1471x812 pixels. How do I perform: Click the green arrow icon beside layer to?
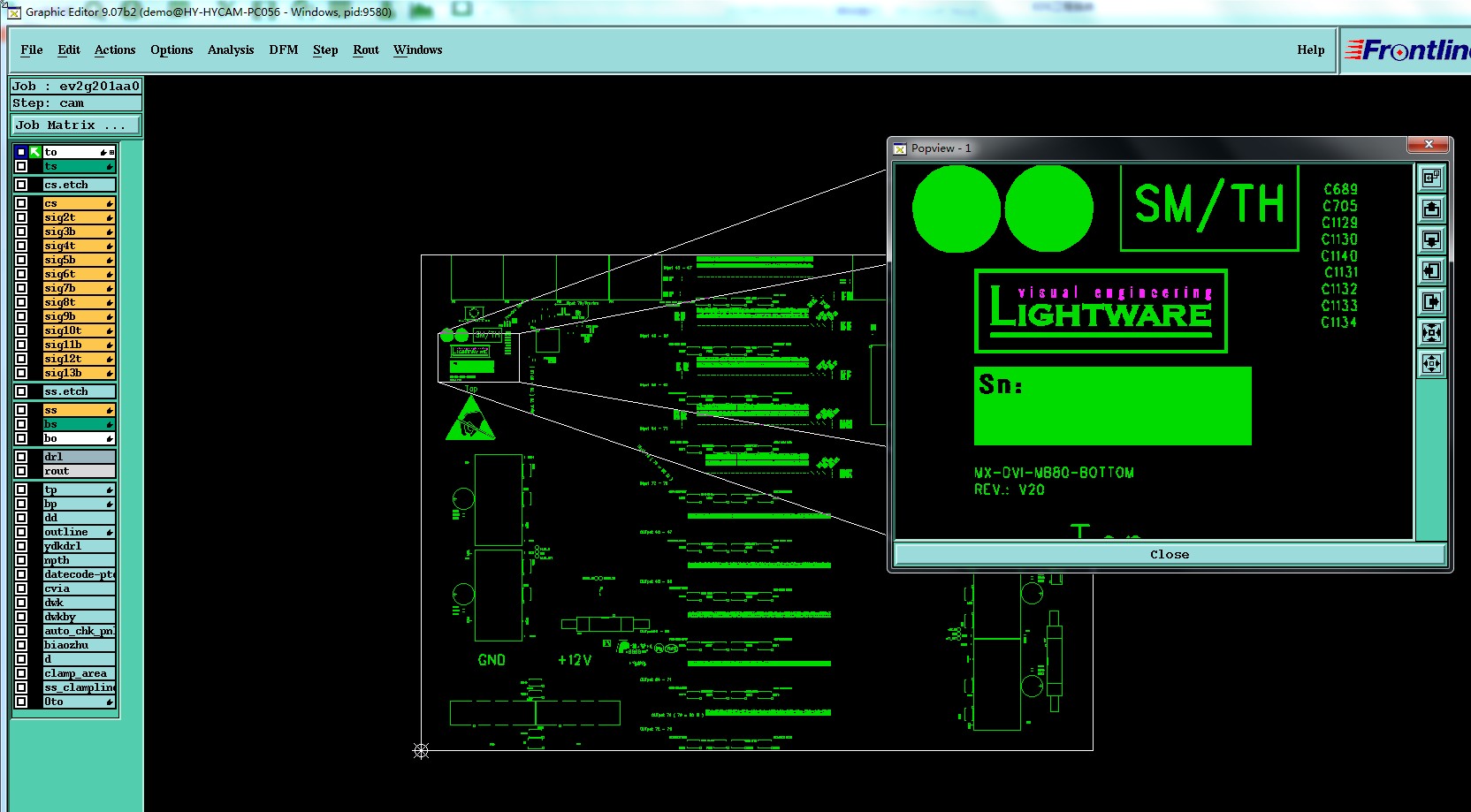[35, 152]
